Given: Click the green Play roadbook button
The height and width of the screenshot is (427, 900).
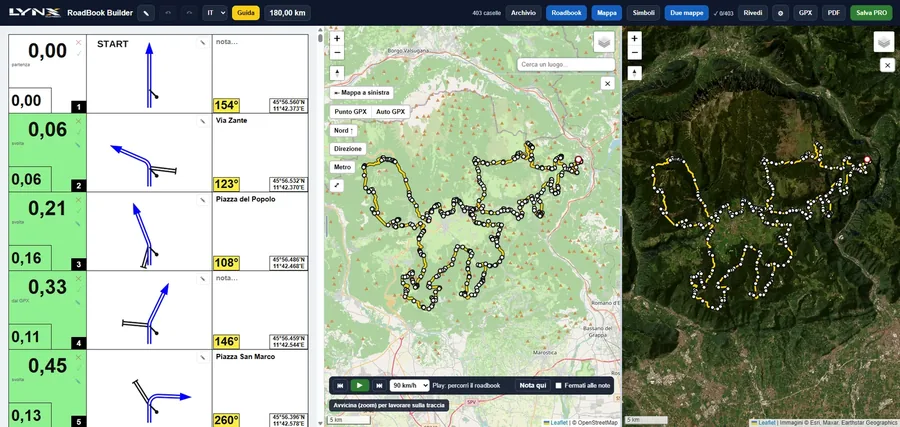Looking at the screenshot, I should (359, 385).
